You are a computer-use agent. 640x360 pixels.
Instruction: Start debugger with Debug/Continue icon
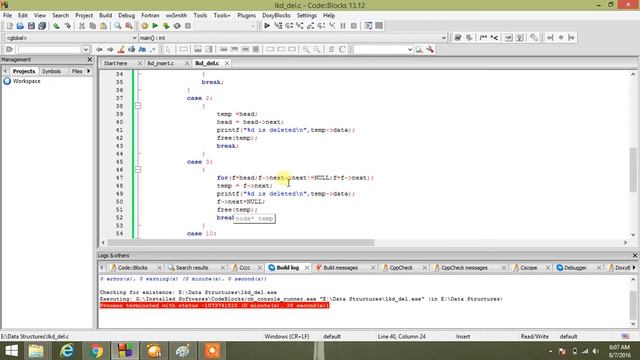click(x=267, y=26)
